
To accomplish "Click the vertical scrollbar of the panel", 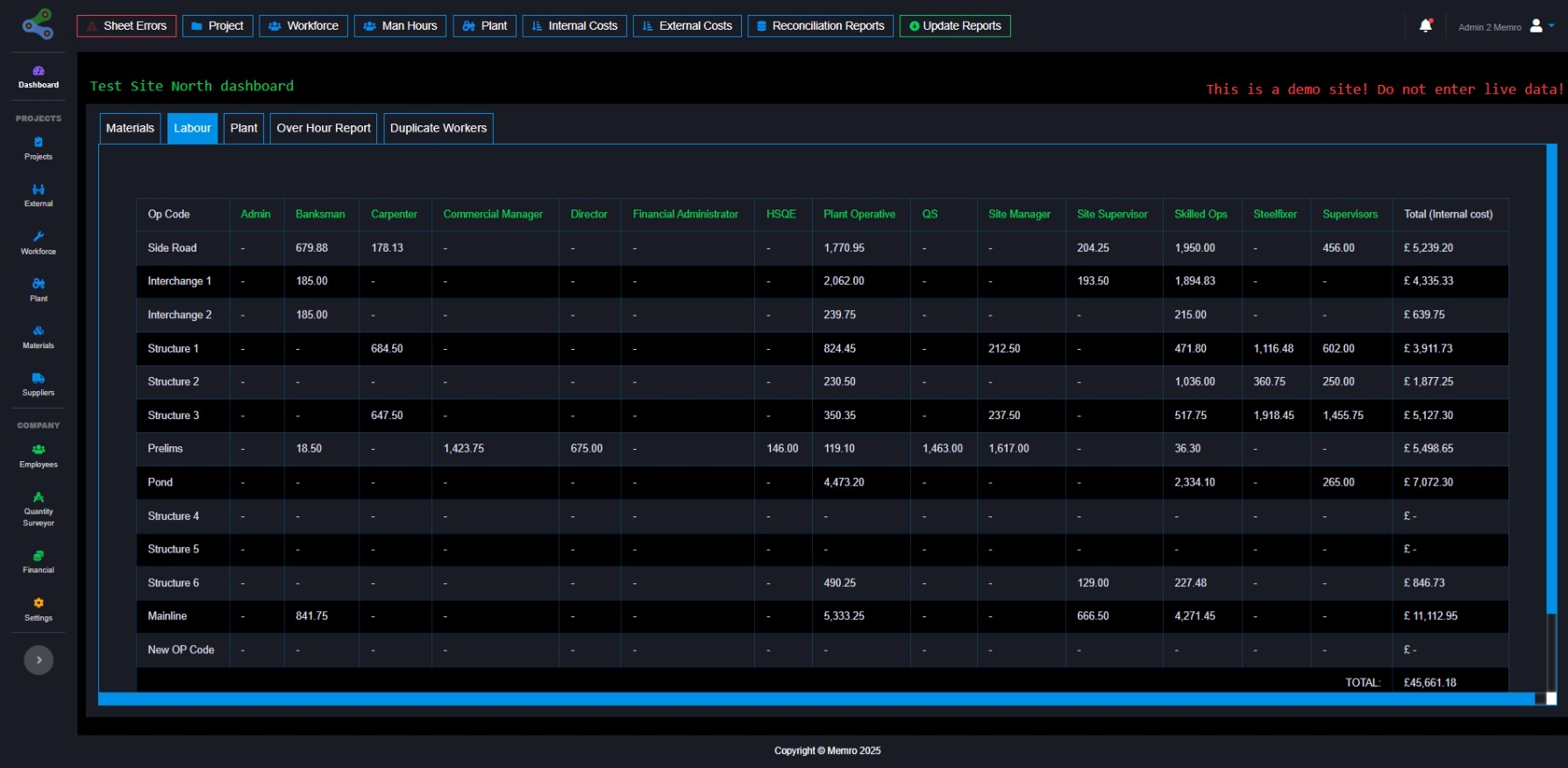I will click(1551, 377).
